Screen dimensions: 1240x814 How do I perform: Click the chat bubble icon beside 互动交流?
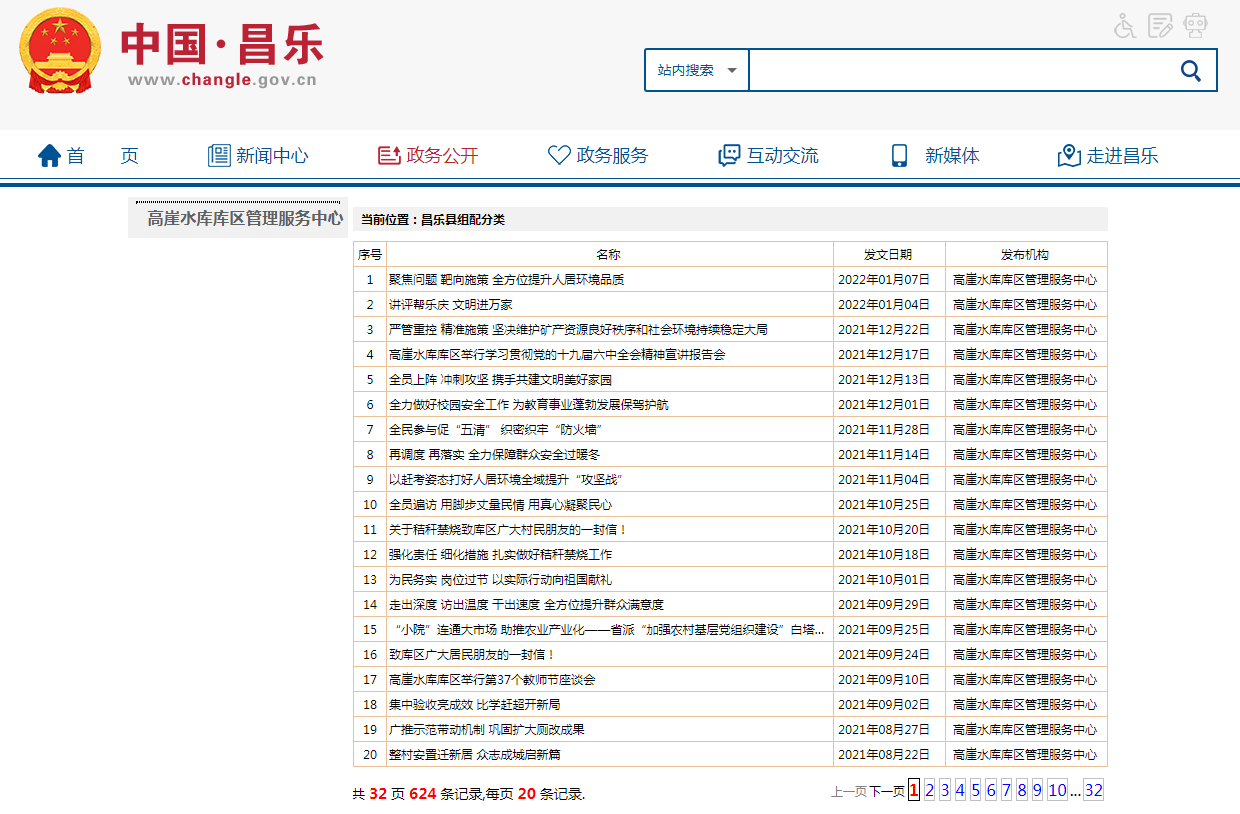point(729,156)
